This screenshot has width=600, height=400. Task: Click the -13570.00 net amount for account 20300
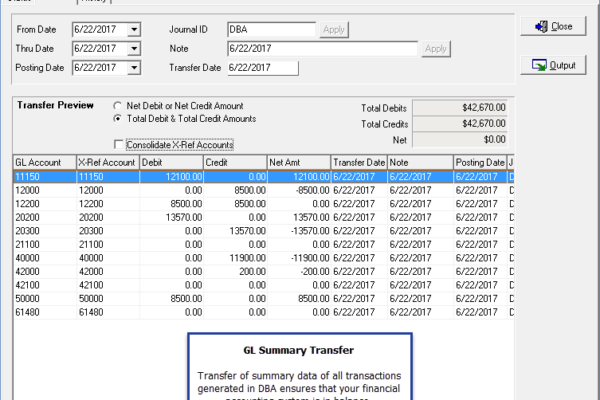click(x=298, y=231)
